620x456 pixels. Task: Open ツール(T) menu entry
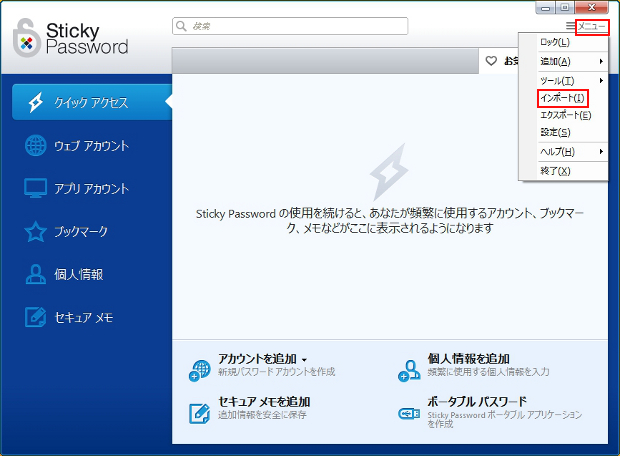click(557, 81)
